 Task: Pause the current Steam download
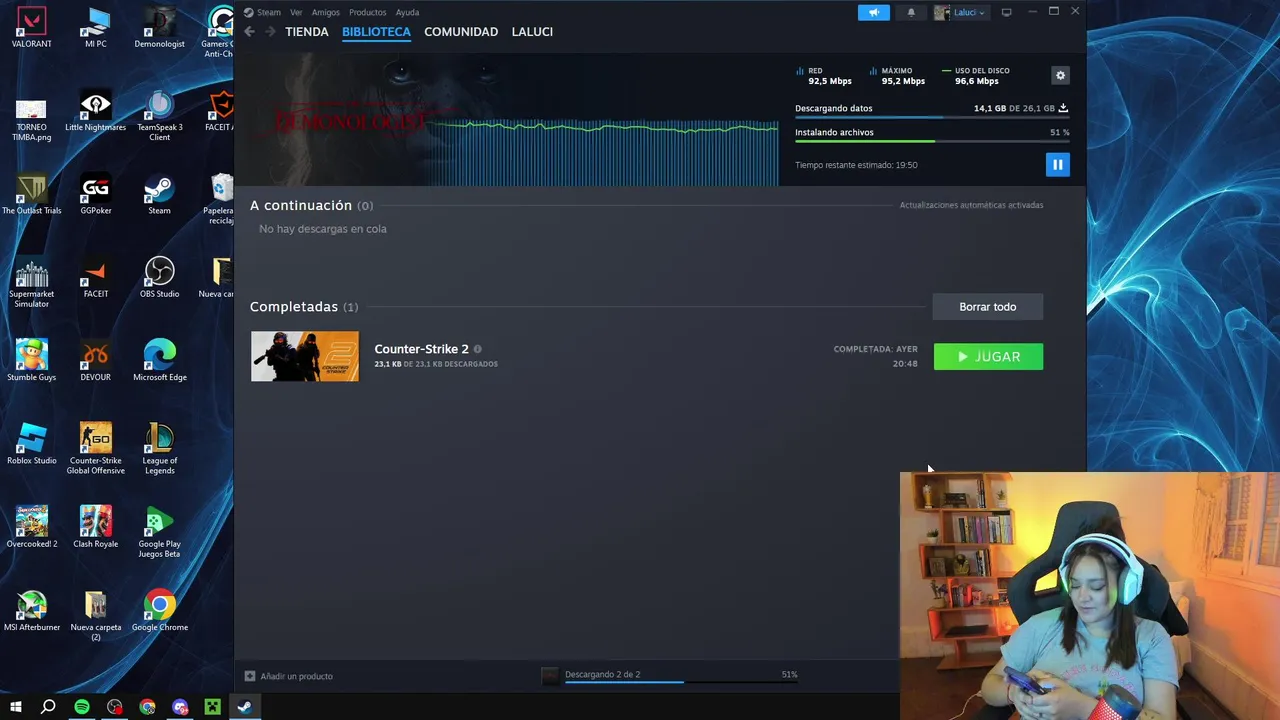pyautogui.click(x=1057, y=165)
